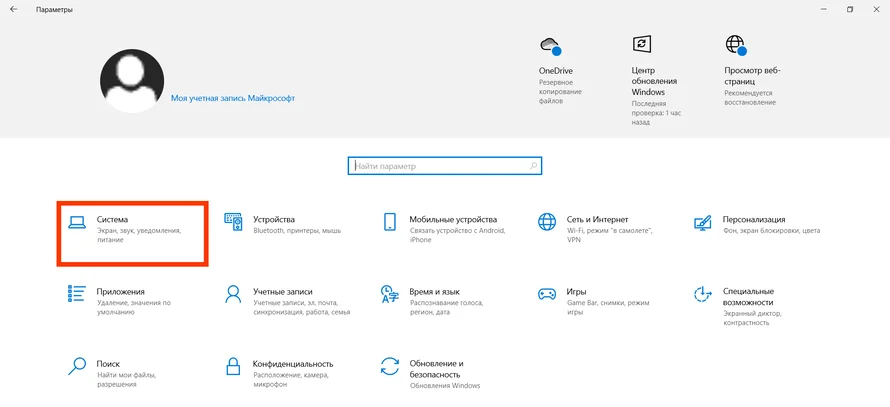Open the Персонализация category title
Screen dimensions: 890x407
tap(754, 219)
